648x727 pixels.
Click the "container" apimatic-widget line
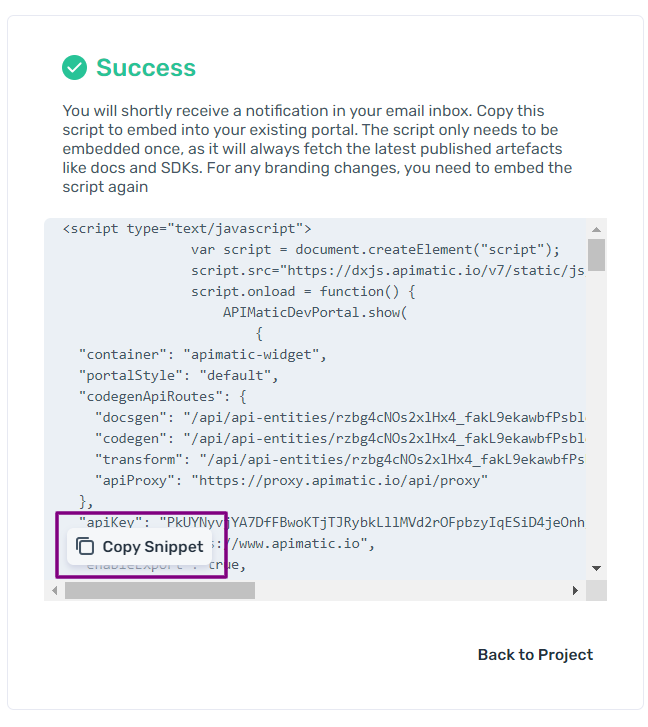203,355
